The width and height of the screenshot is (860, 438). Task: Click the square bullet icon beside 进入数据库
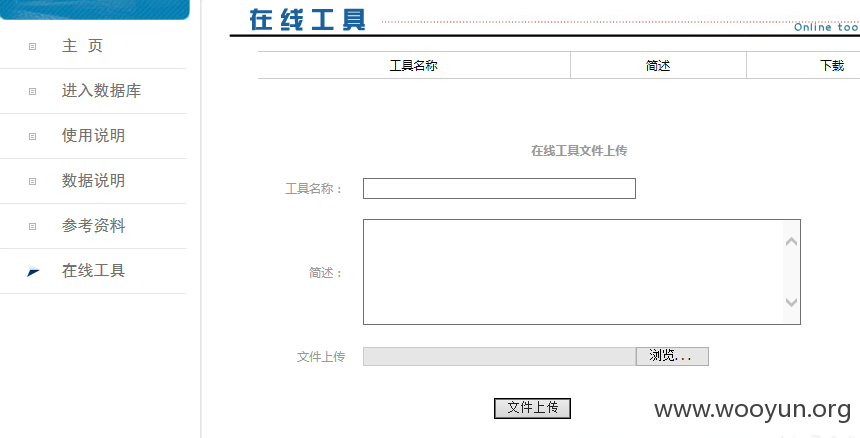click(32, 92)
